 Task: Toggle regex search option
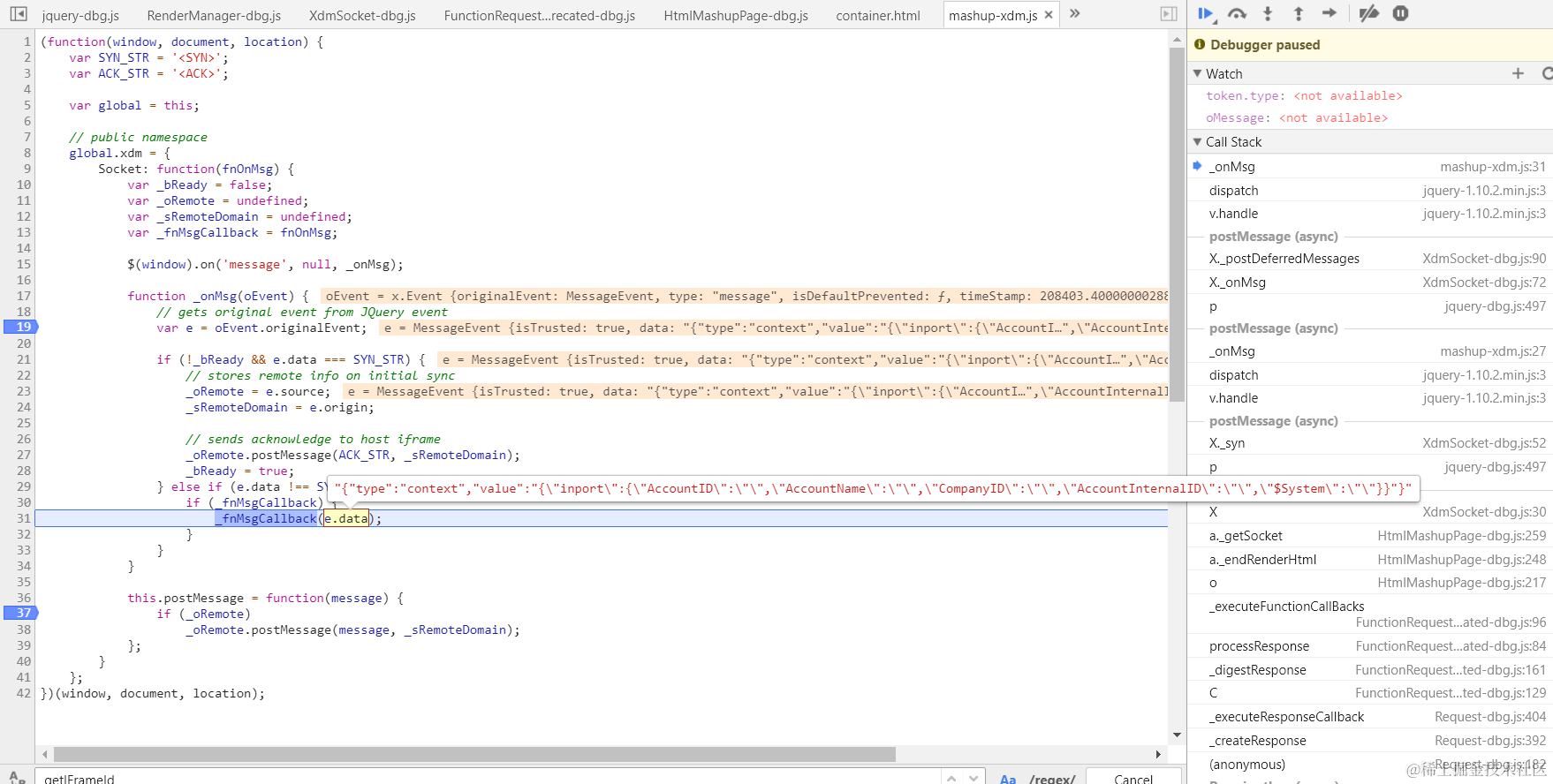pos(1052,779)
